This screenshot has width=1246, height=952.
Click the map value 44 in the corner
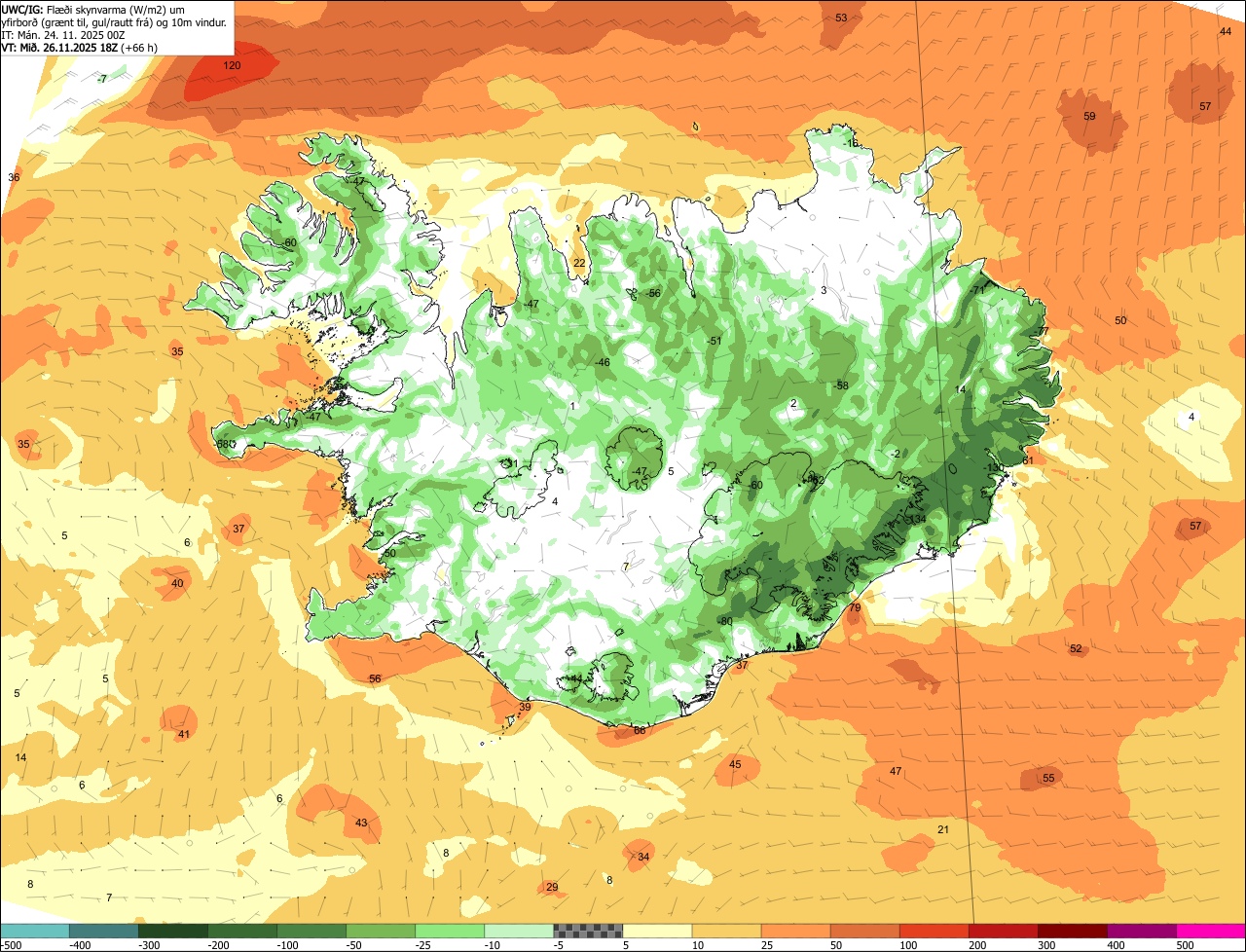click(1226, 31)
